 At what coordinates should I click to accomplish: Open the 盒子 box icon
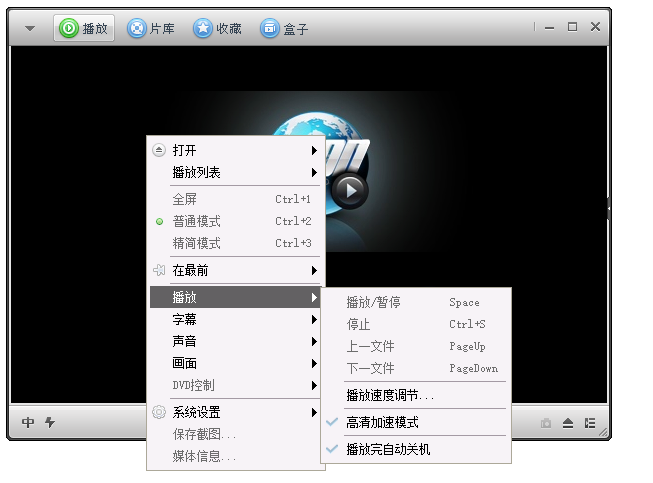coord(270,28)
